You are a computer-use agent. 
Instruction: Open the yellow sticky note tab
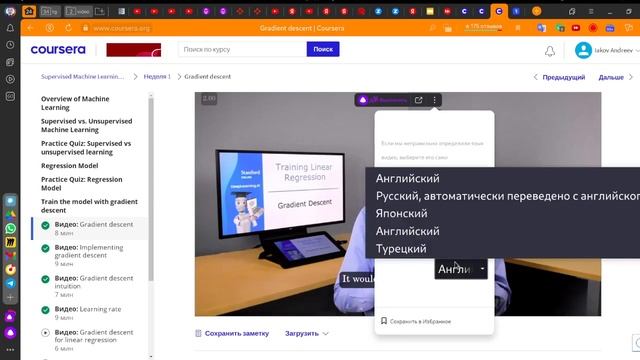[430, 11]
